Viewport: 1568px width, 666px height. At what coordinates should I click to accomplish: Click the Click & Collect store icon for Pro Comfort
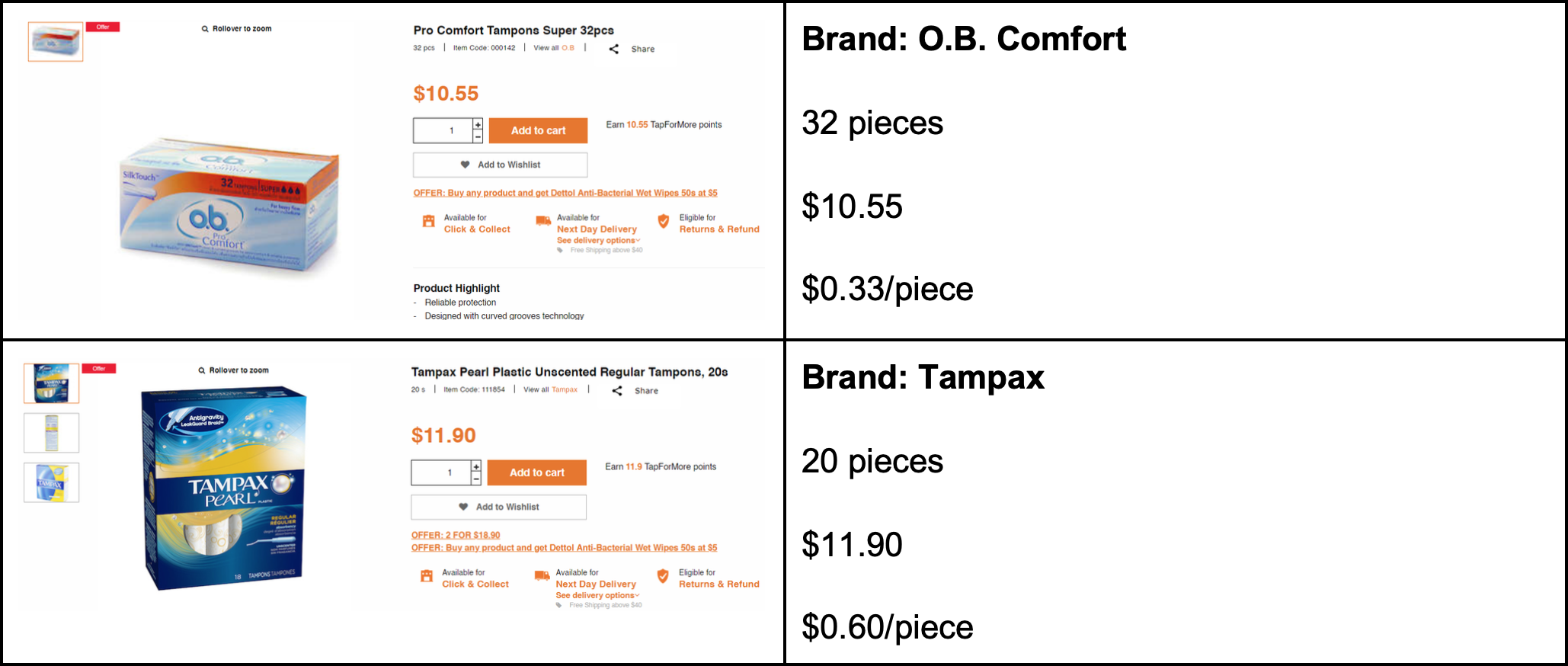428,222
